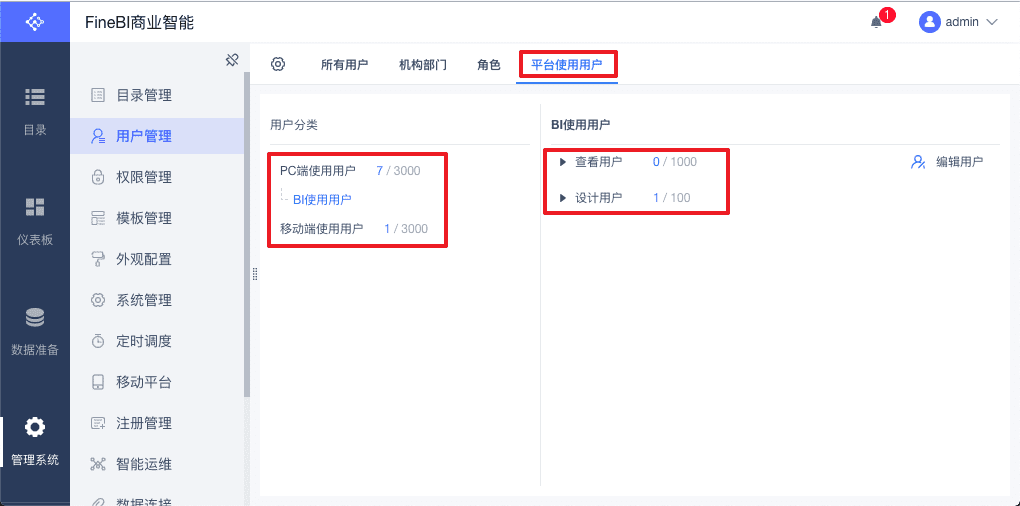Select PC端使用用户 category

point(318,171)
